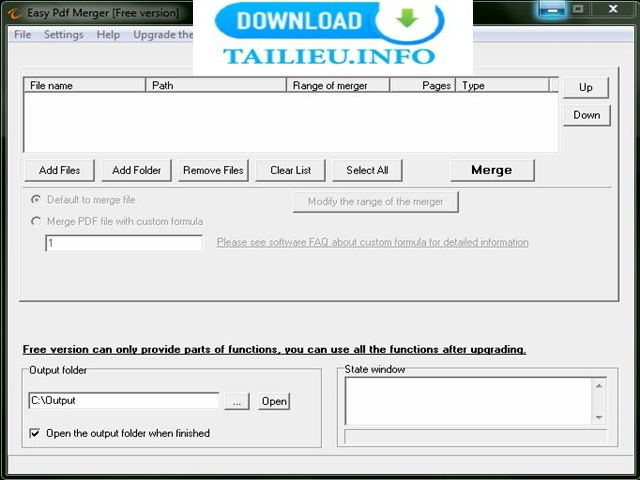This screenshot has width=640, height=480.
Task: Click the Remove Files button
Action: 213,170
